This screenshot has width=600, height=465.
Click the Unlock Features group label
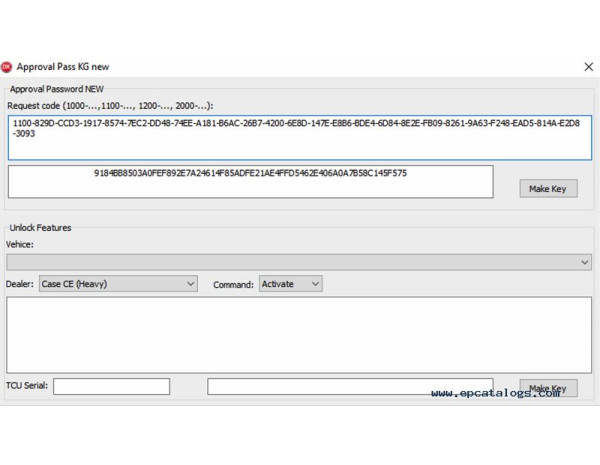click(x=40, y=228)
